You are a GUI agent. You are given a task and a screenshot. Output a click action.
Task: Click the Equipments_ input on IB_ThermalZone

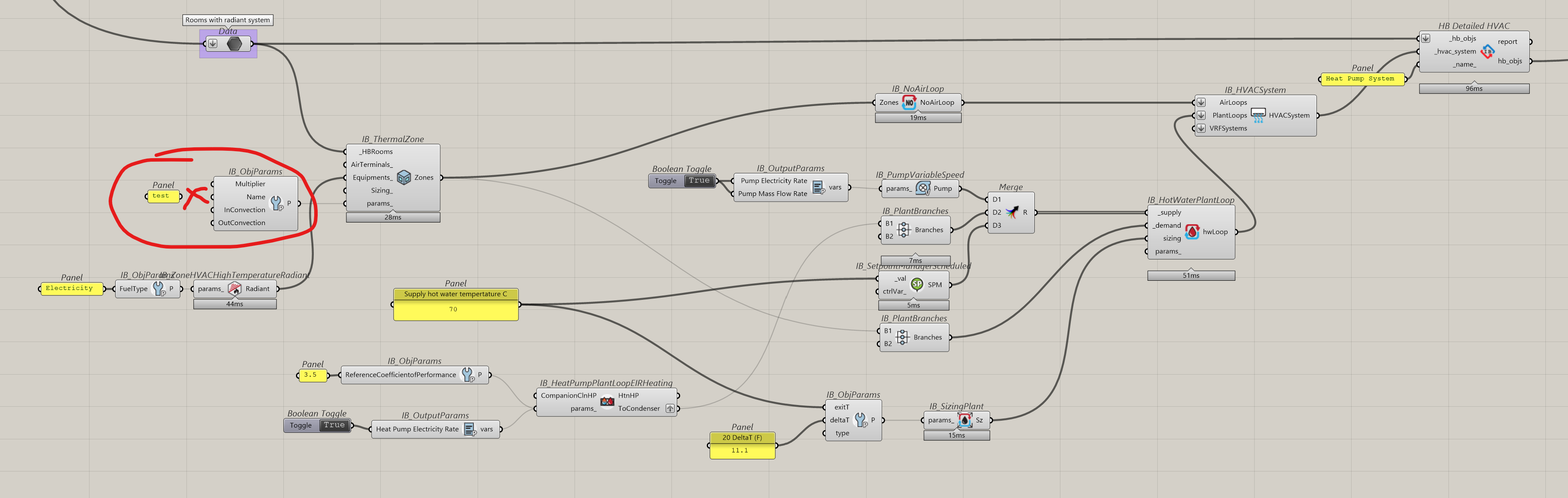372,177
